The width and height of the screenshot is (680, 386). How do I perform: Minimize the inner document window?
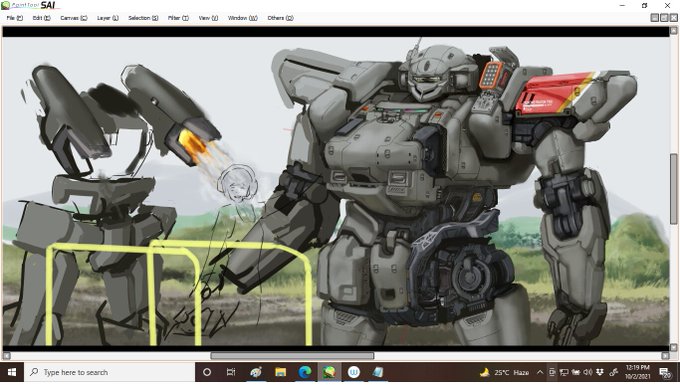click(x=655, y=18)
